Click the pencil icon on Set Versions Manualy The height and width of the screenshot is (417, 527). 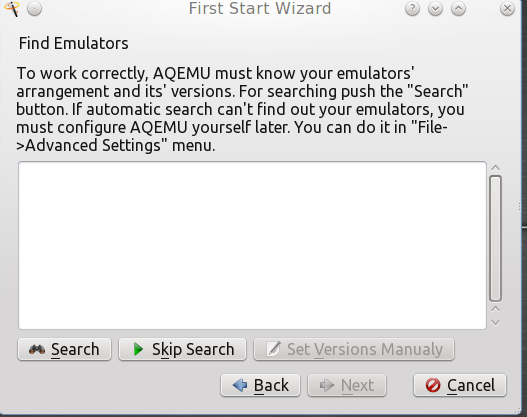point(273,349)
